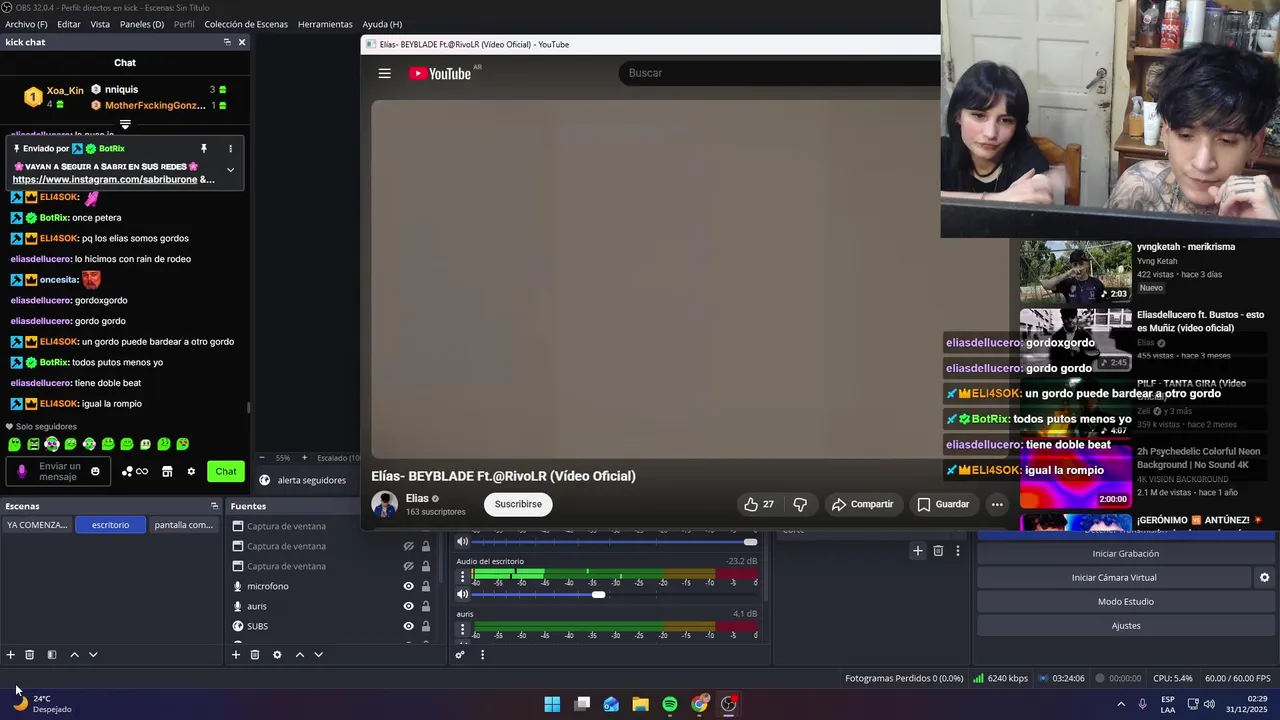Collapse the chat leaderboard arrow
The width and height of the screenshot is (1280, 720).
pyautogui.click(x=125, y=124)
